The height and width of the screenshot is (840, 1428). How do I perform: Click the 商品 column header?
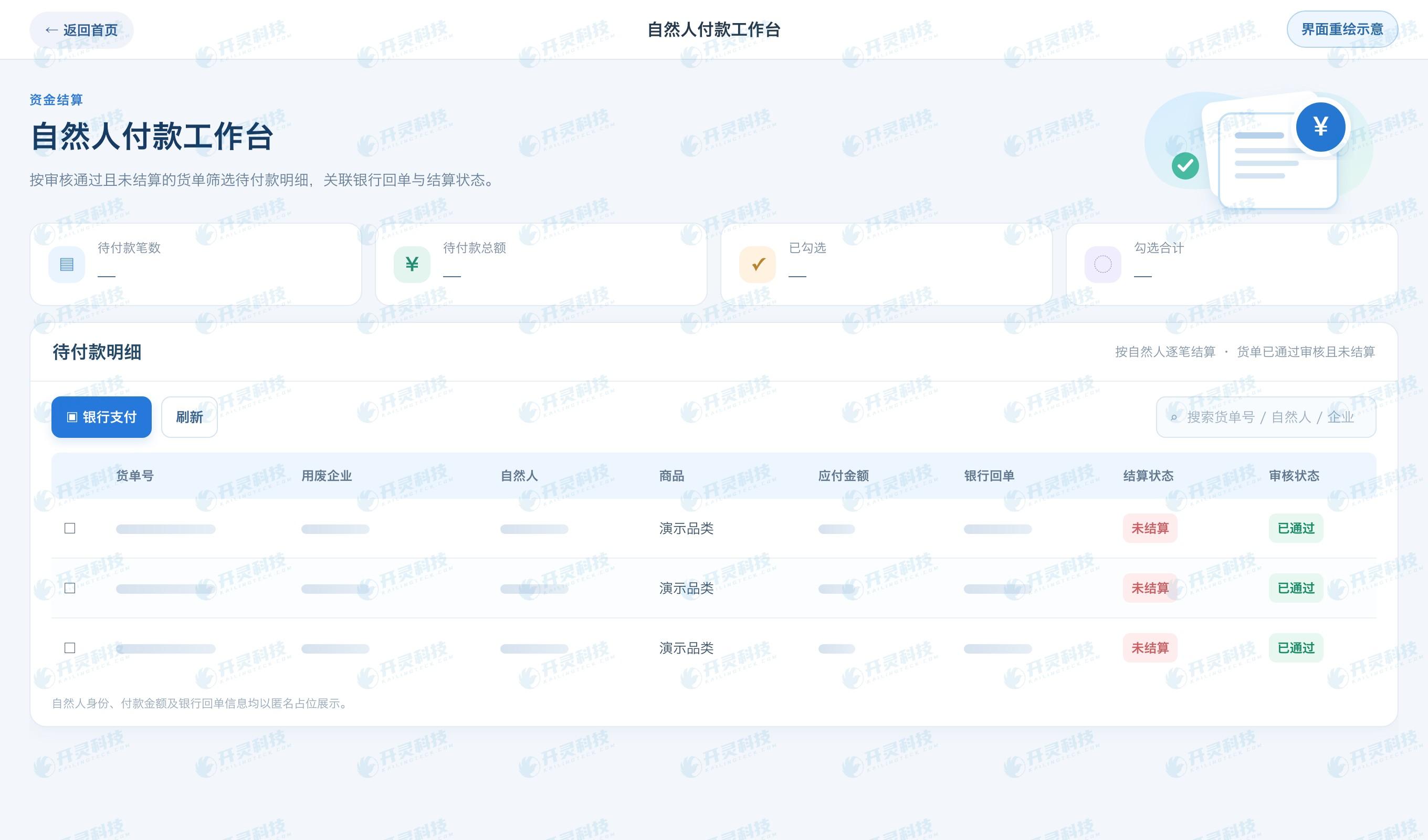[x=671, y=476]
